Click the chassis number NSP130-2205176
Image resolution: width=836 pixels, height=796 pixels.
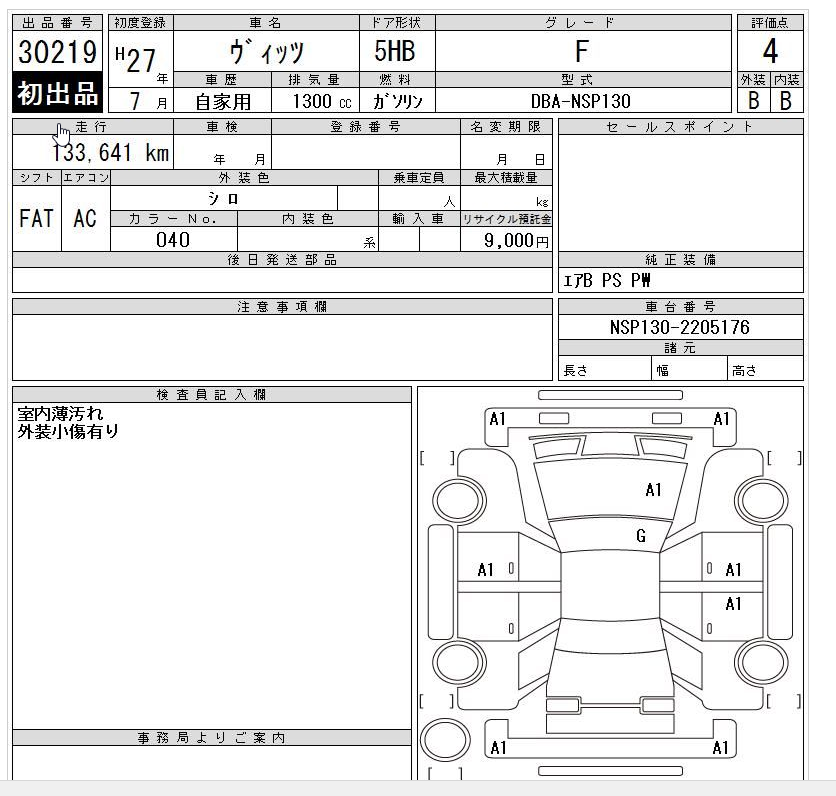point(679,327)
